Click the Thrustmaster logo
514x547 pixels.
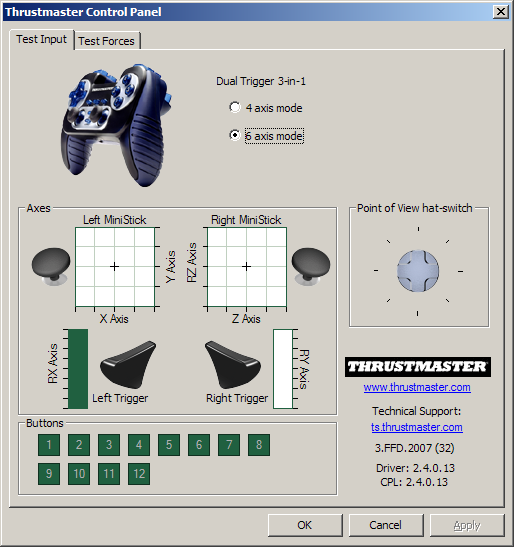click(418, 367)
